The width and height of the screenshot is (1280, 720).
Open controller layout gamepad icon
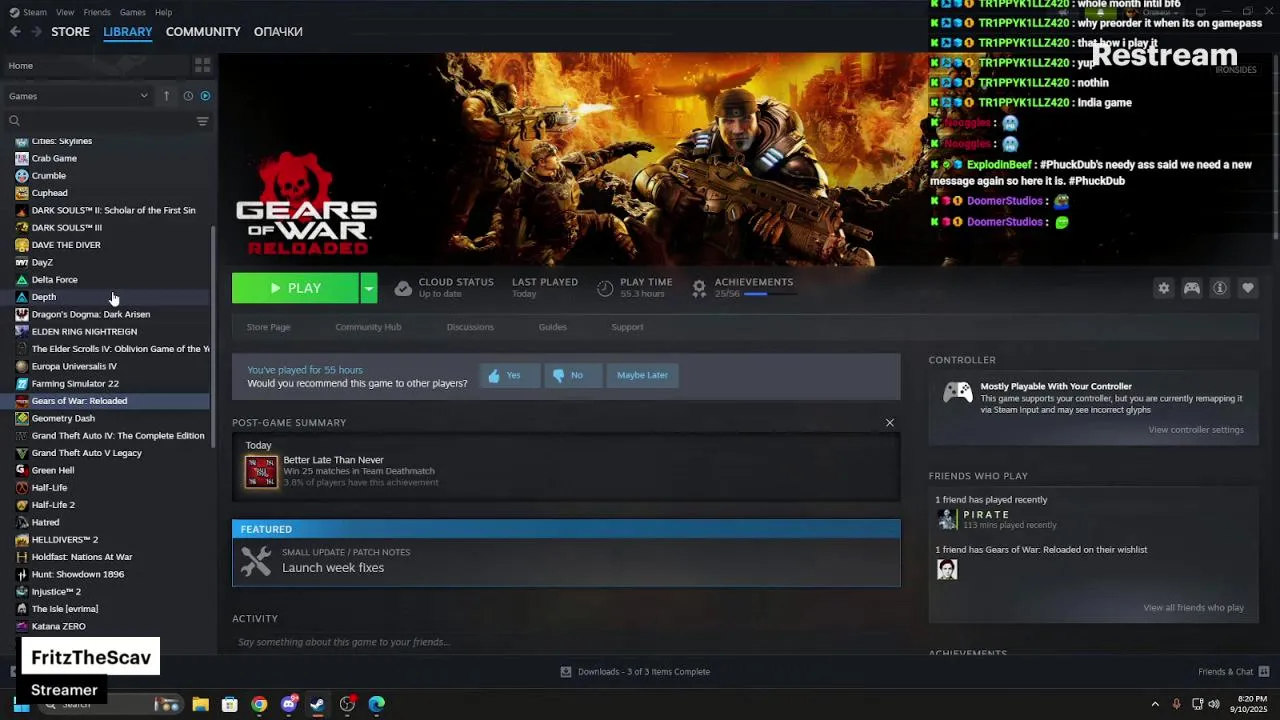pyautogui.click(x=1192, y=288)
